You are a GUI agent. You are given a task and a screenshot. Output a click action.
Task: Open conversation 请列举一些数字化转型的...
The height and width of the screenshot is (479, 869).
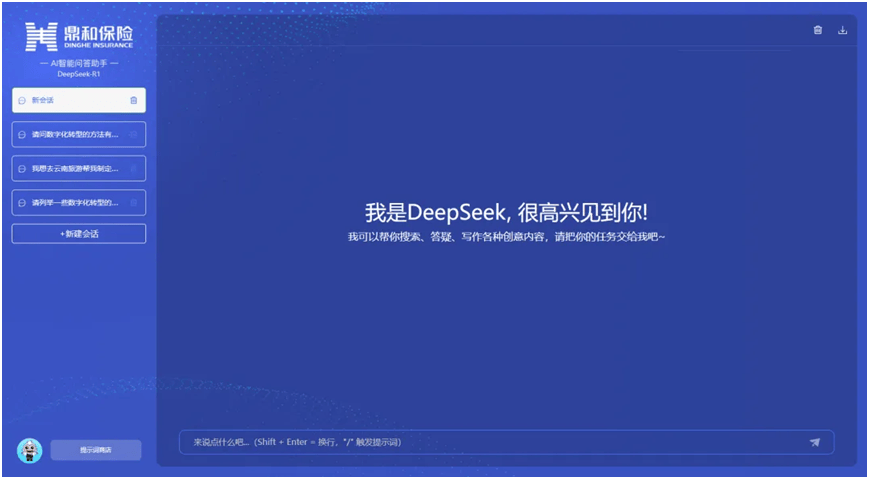pos(79,203)
